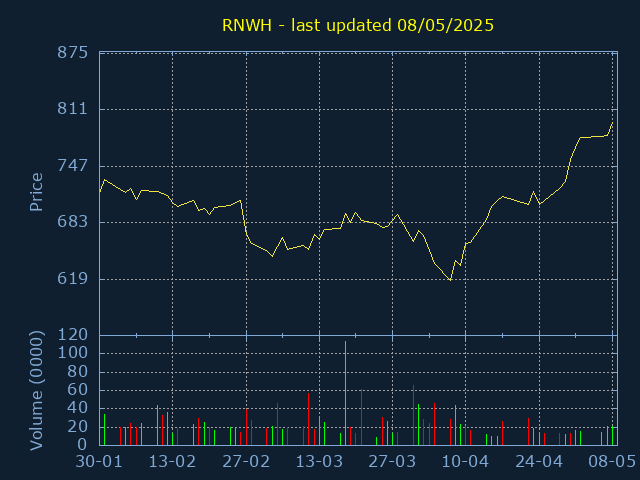This screenshot has width=640, height=480.
Task: Click the 08-05 date label
Action: [612, 462]
